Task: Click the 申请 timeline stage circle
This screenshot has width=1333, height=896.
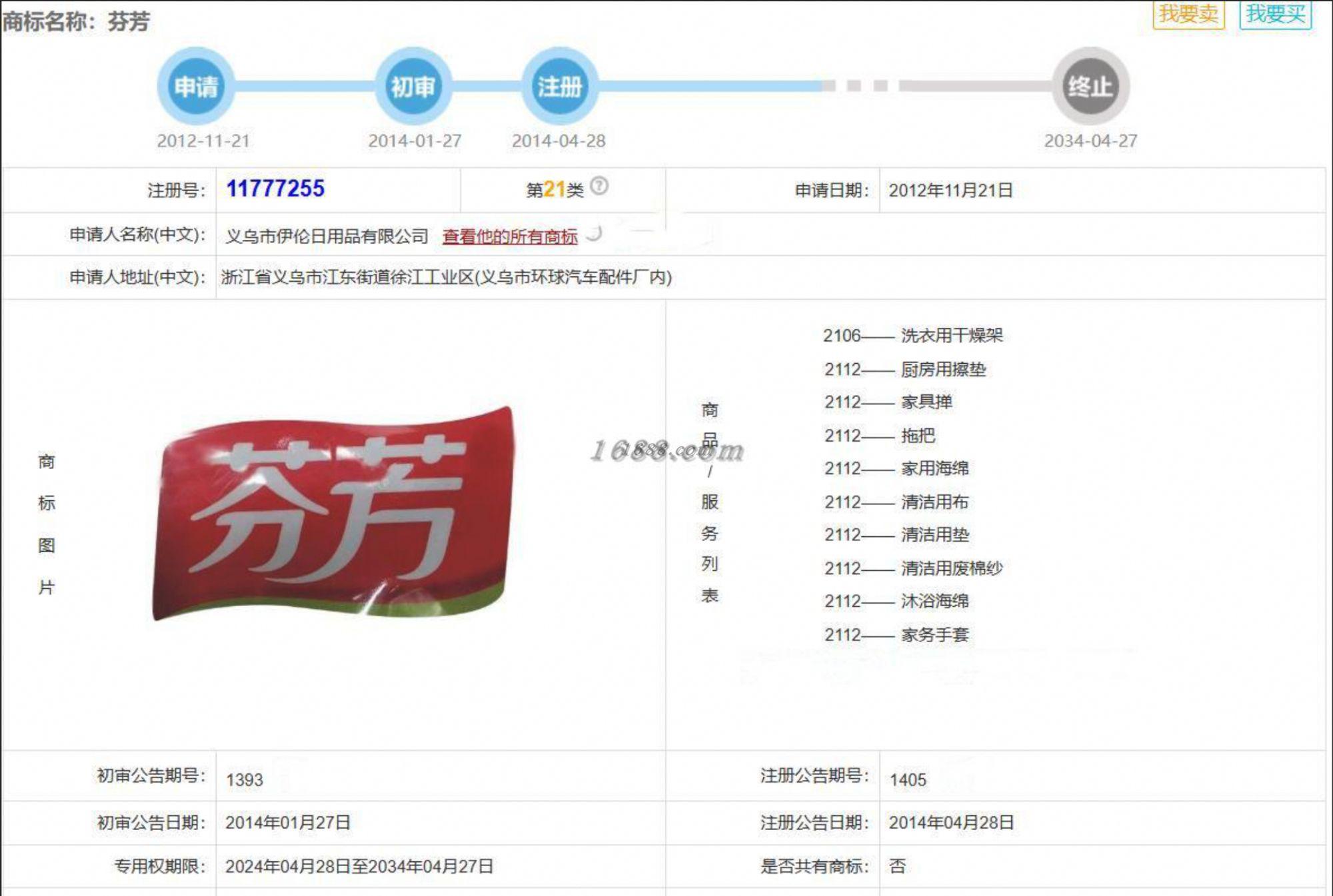Action: pyautogui.click(x=196, y=86)
